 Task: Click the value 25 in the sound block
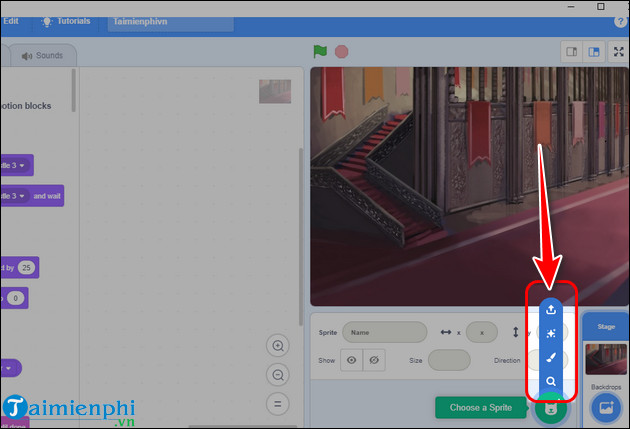[x=26, y=268]
